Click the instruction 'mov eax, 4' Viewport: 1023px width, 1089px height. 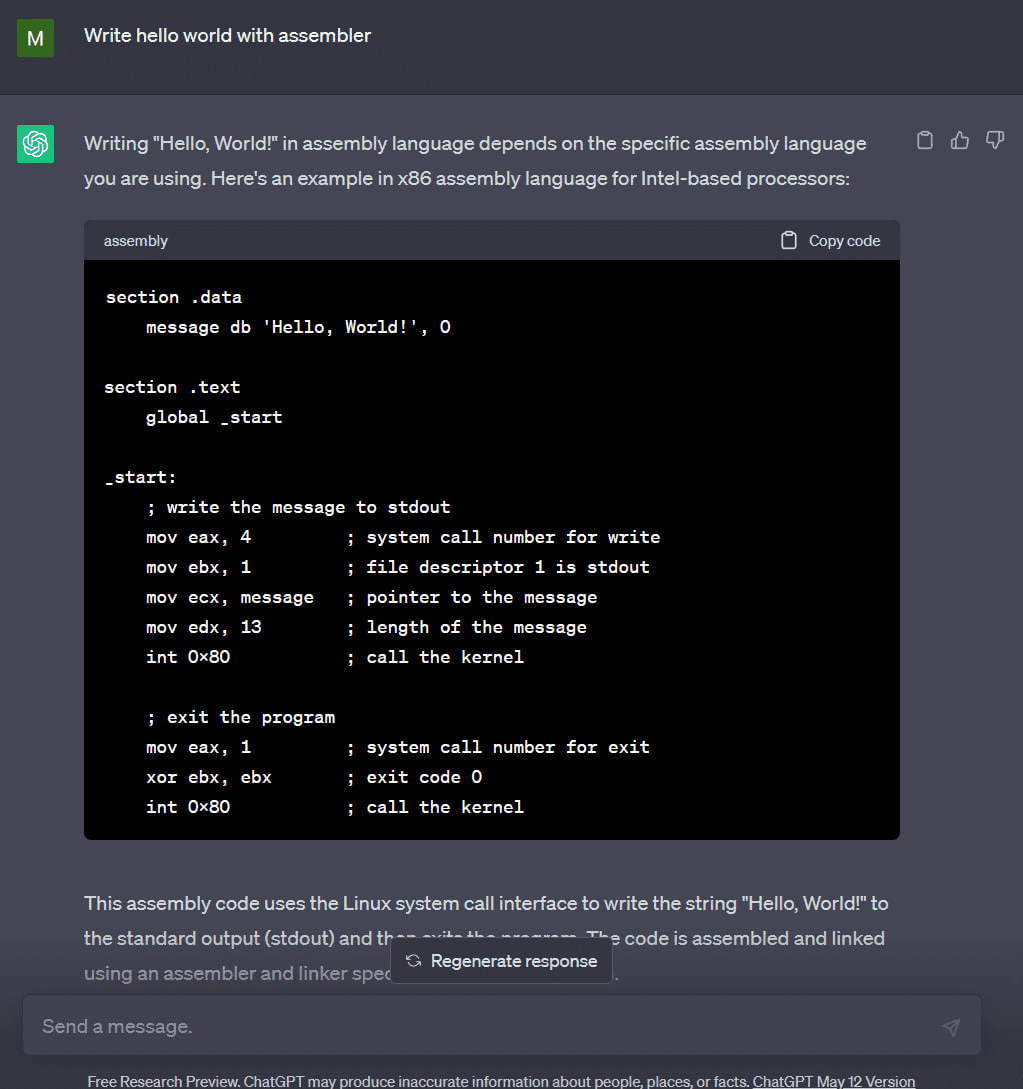click(199, 538)
